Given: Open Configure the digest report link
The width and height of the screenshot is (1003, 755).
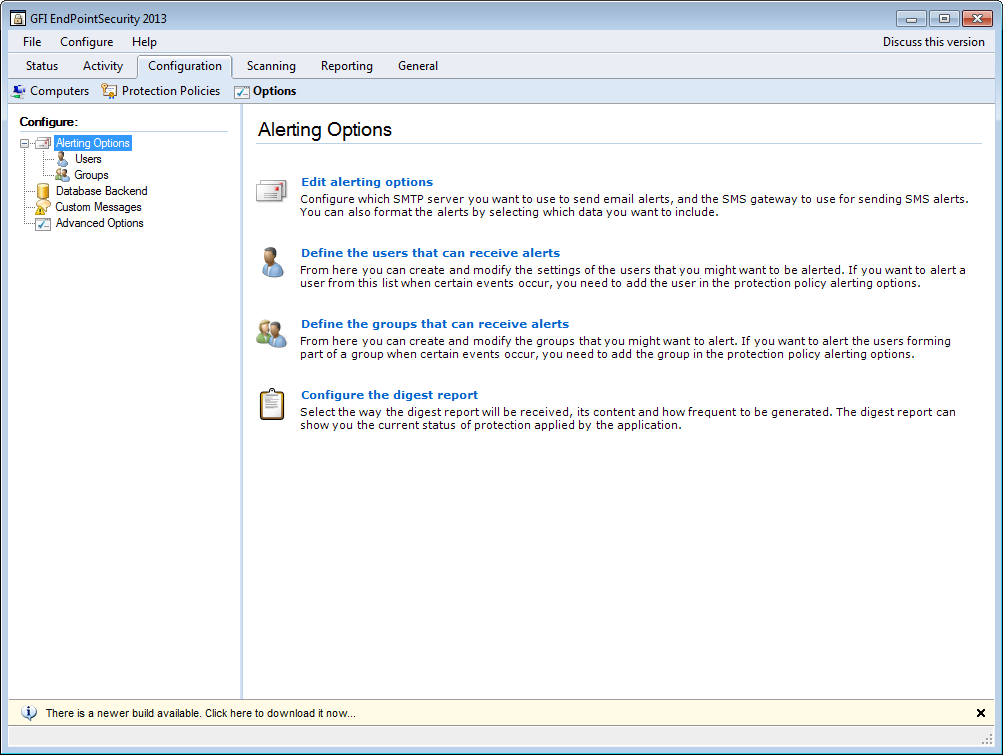Looking at the screenshot, I should coord(389,395).
